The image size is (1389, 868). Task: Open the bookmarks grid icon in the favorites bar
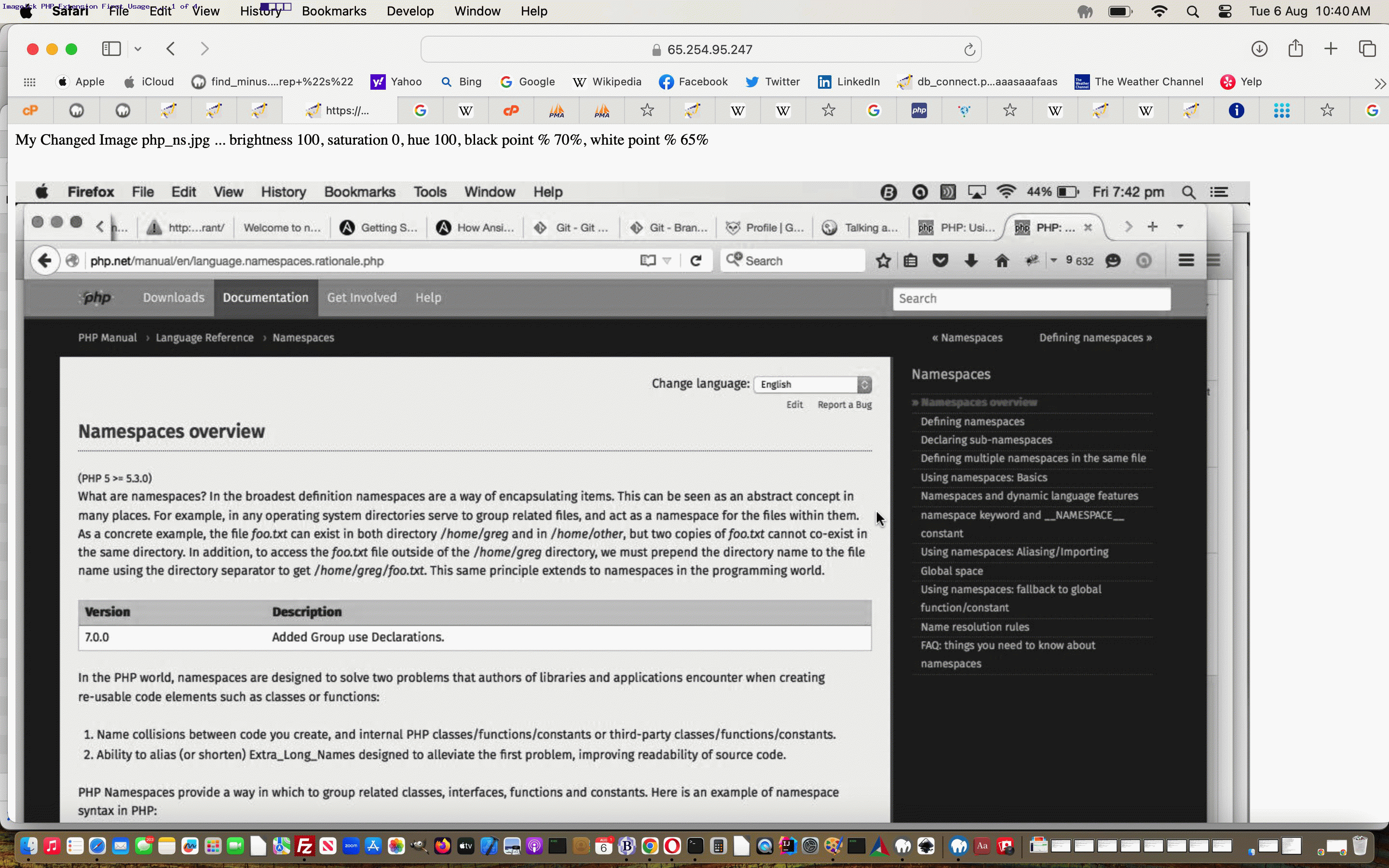[x=30, y=82]
